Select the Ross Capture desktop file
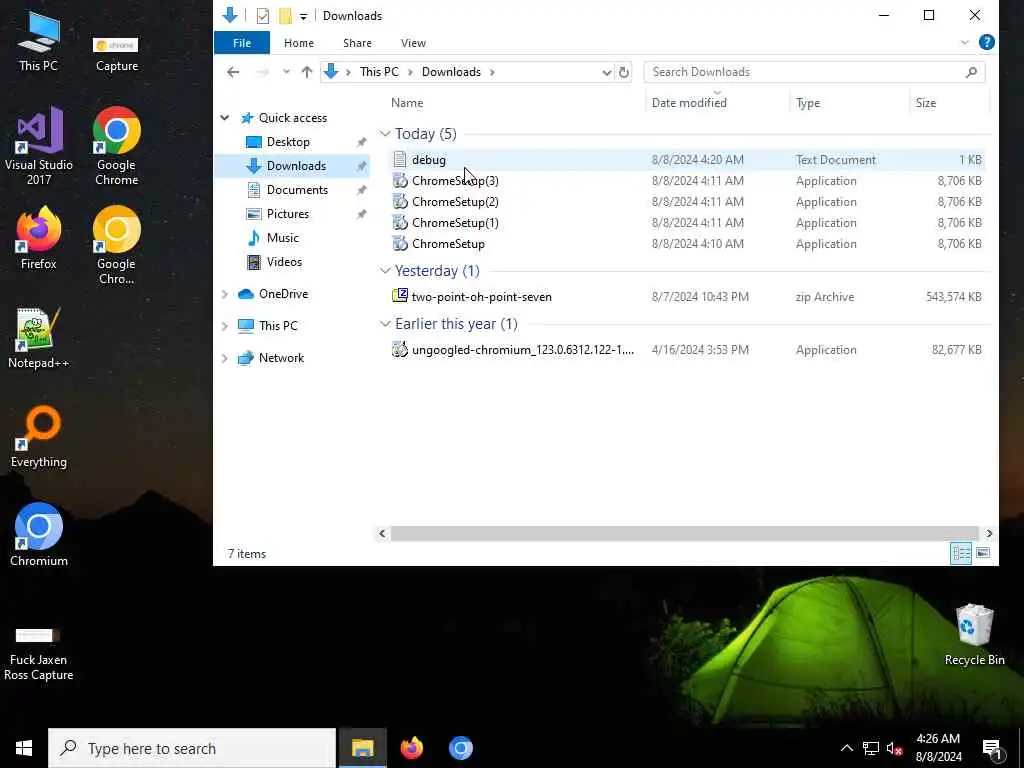Screen dimensions: 1024x768 (x=39, y=654)
